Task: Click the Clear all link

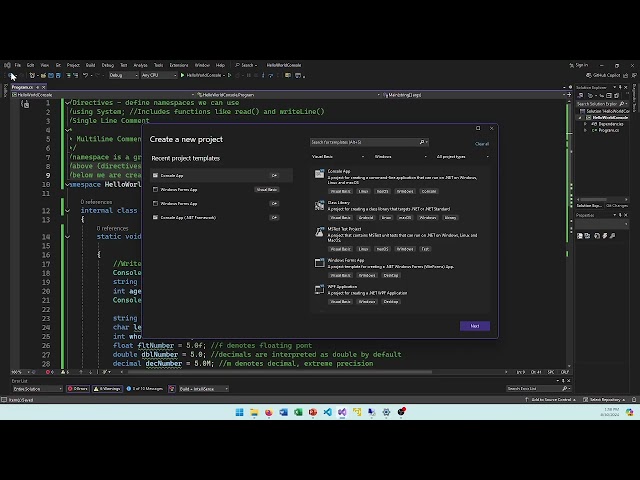Action: tap(482, 144)
